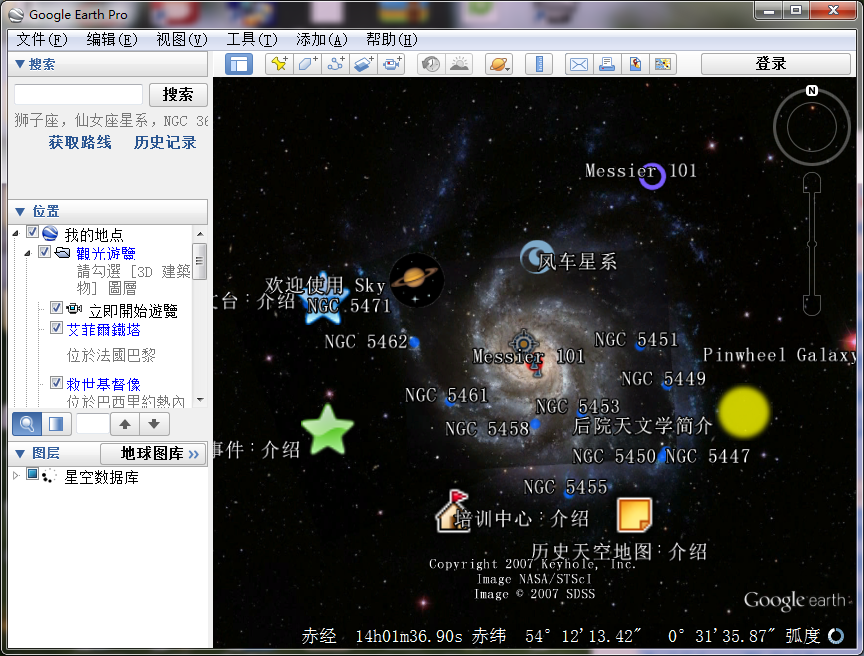This screenshot has height=656, width=864.
Task: Open the 编辑(E) menu
Action: [112, 40]
